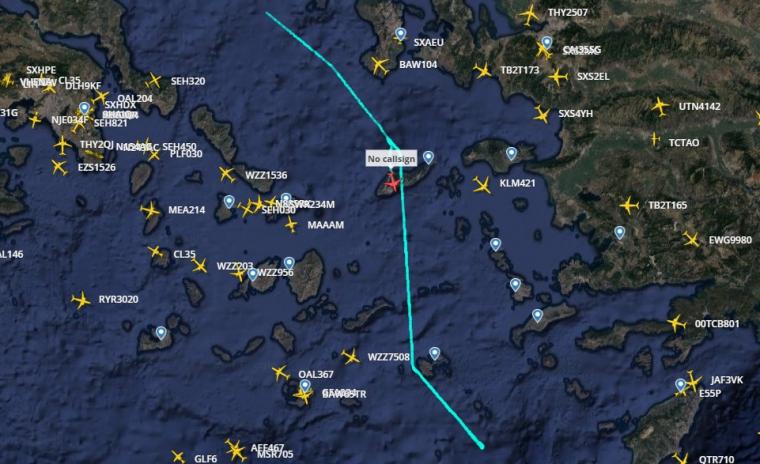The width and height of the screenshot is (760, 464).
Task: Open the airport pin near SXAEU
Action: click(400, 34)
